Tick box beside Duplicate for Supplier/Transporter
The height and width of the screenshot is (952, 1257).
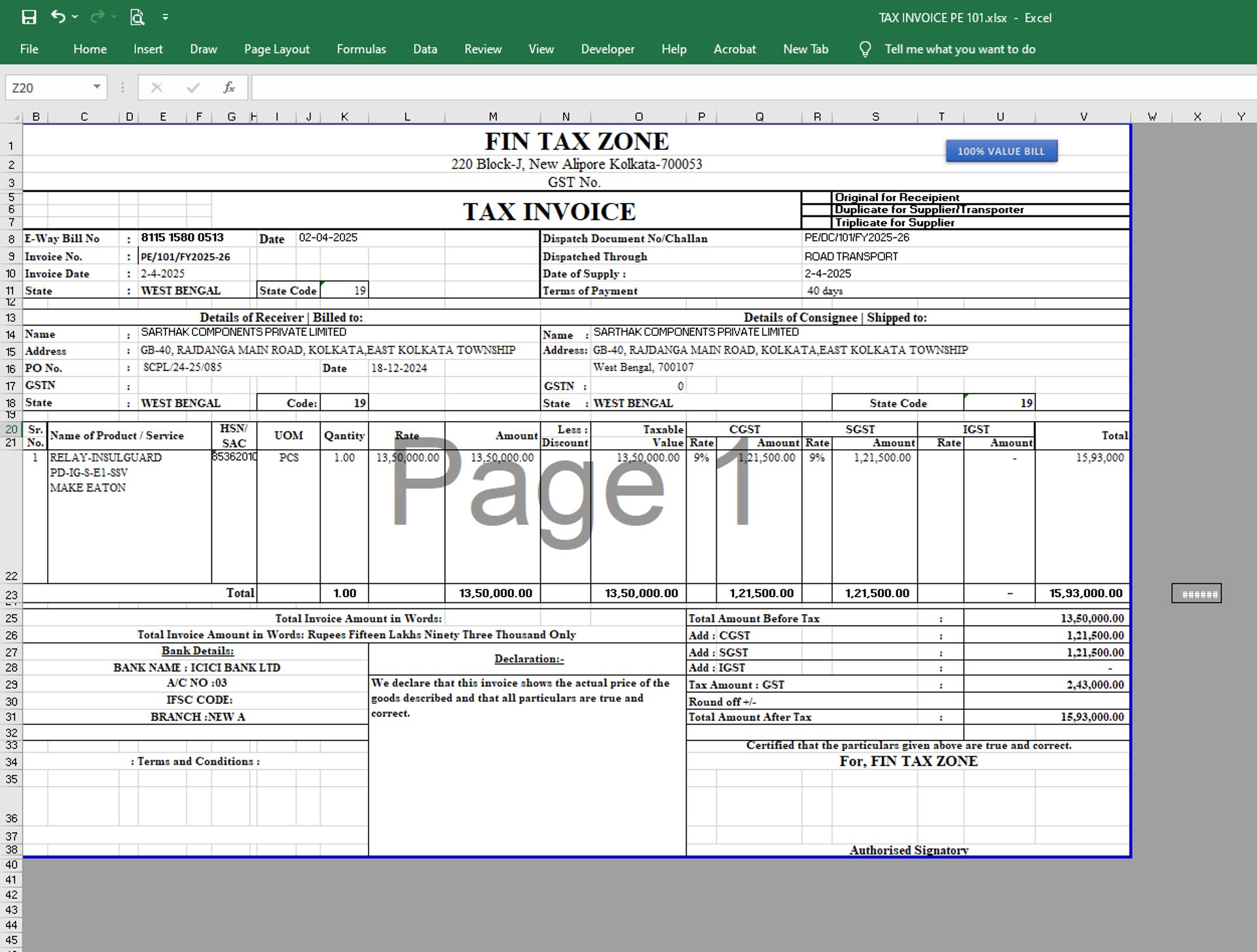coord(816,210)
